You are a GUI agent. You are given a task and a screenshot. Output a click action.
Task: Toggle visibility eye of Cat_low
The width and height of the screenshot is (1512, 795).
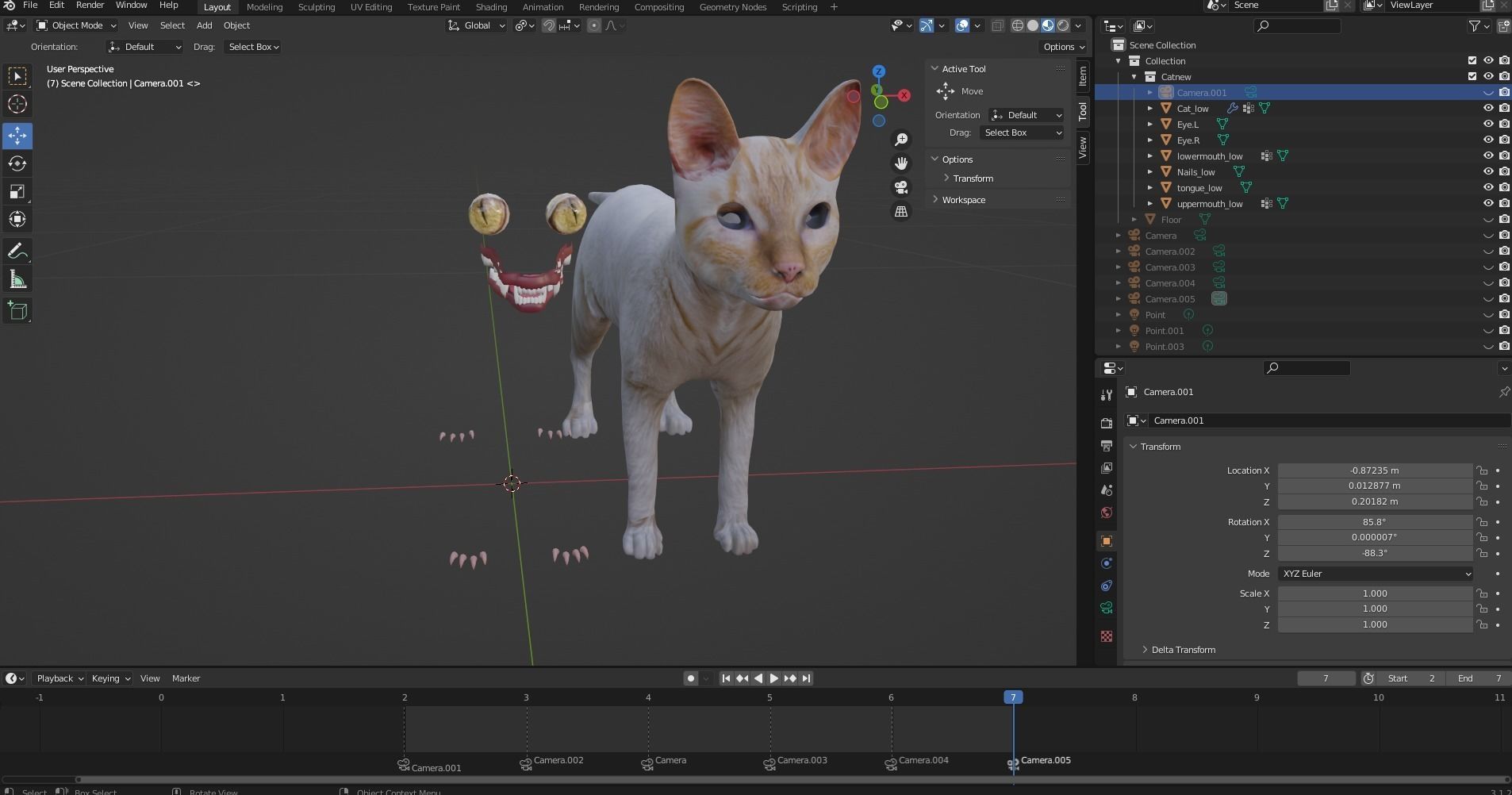(1488, 108)
